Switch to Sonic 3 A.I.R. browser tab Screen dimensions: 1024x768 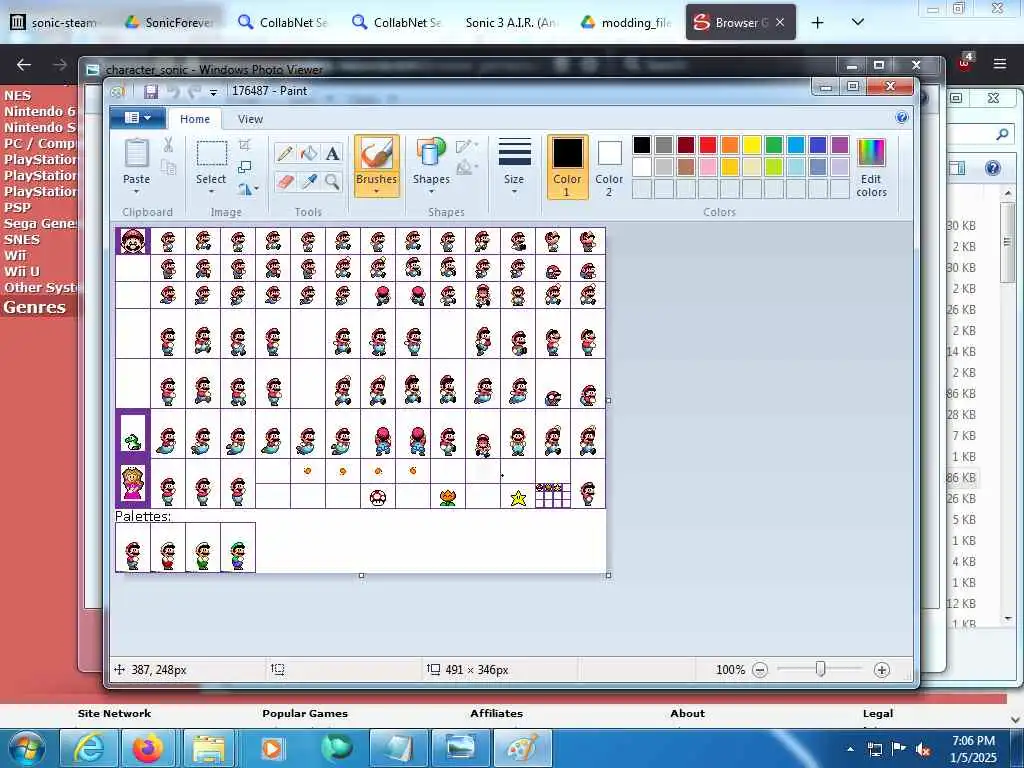[x=511, y=22]
